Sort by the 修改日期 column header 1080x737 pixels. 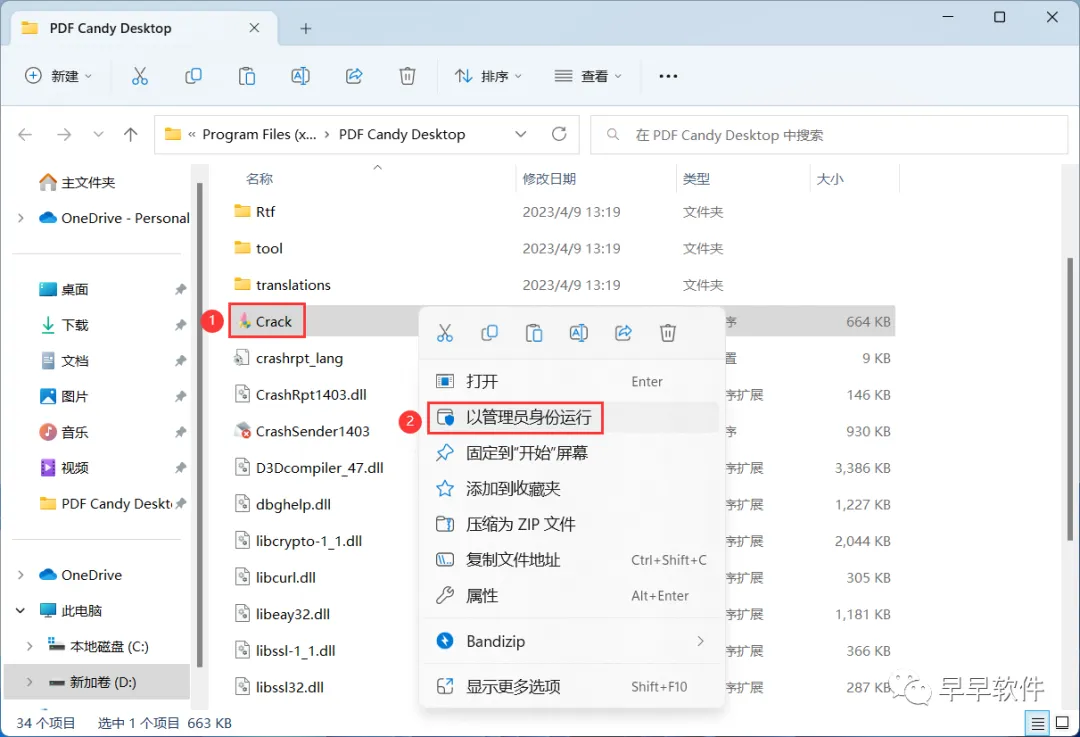[549, 179]
